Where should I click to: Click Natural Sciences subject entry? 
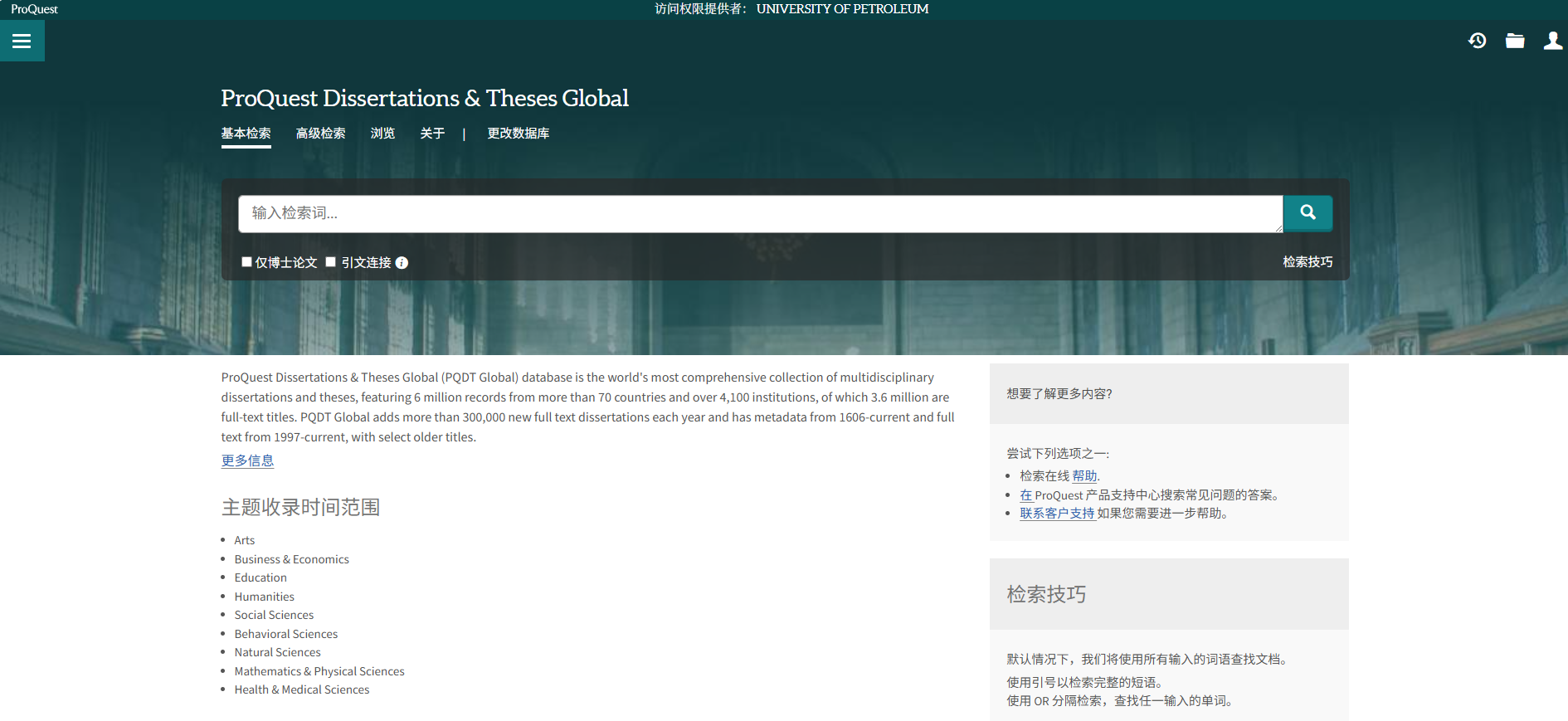277,652
